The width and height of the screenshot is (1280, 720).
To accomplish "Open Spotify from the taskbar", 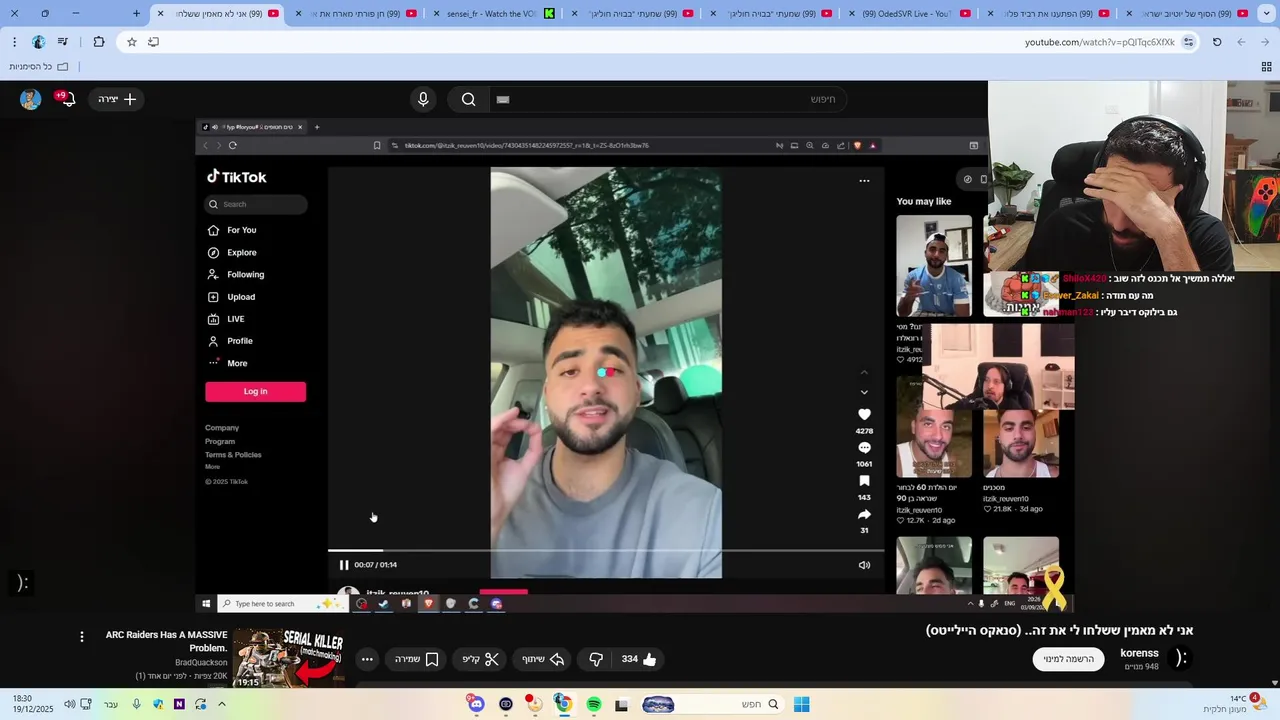I will (x=594, y=704).
